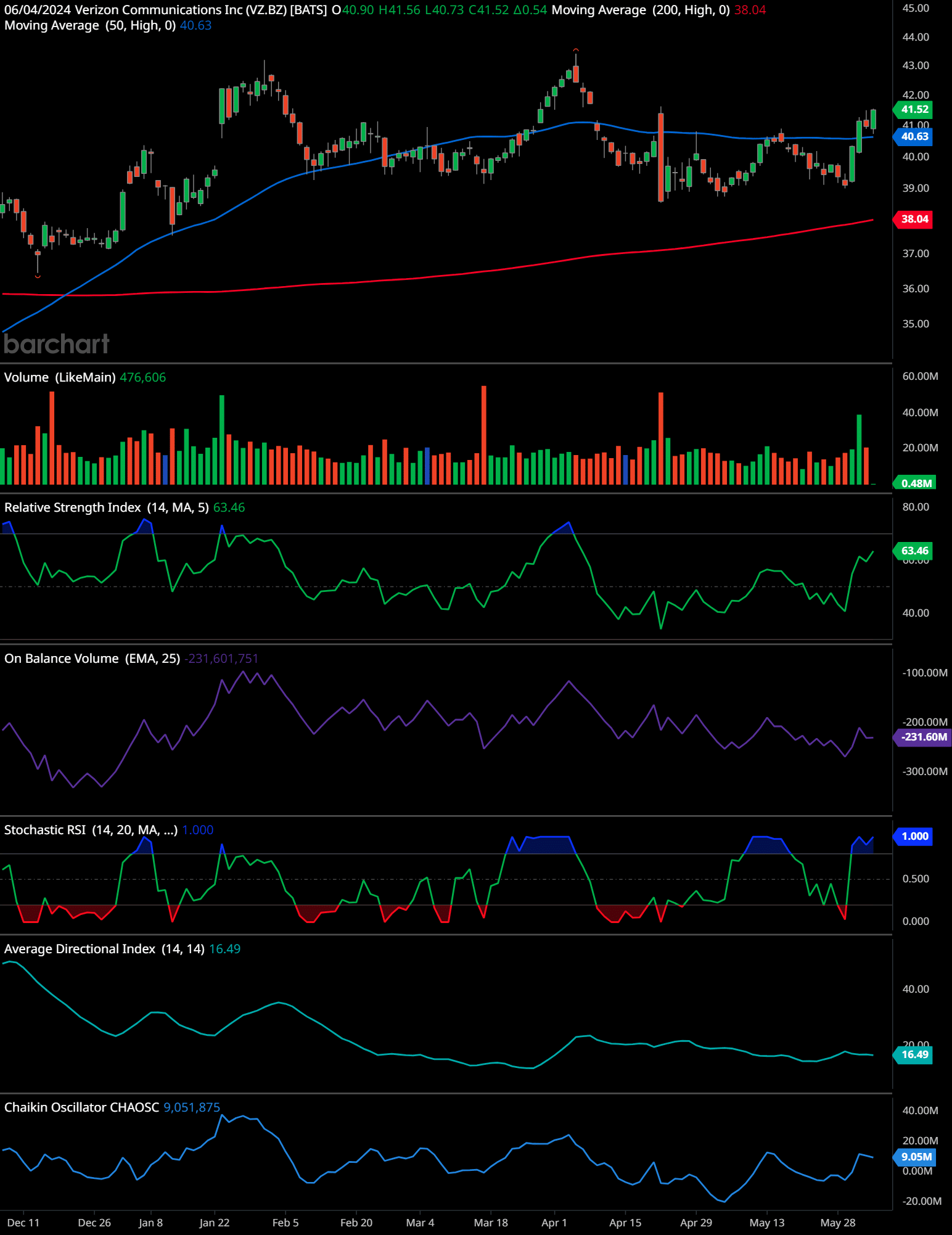
Task: Click the Stochastic RSI label
Action: coord(91,830)
